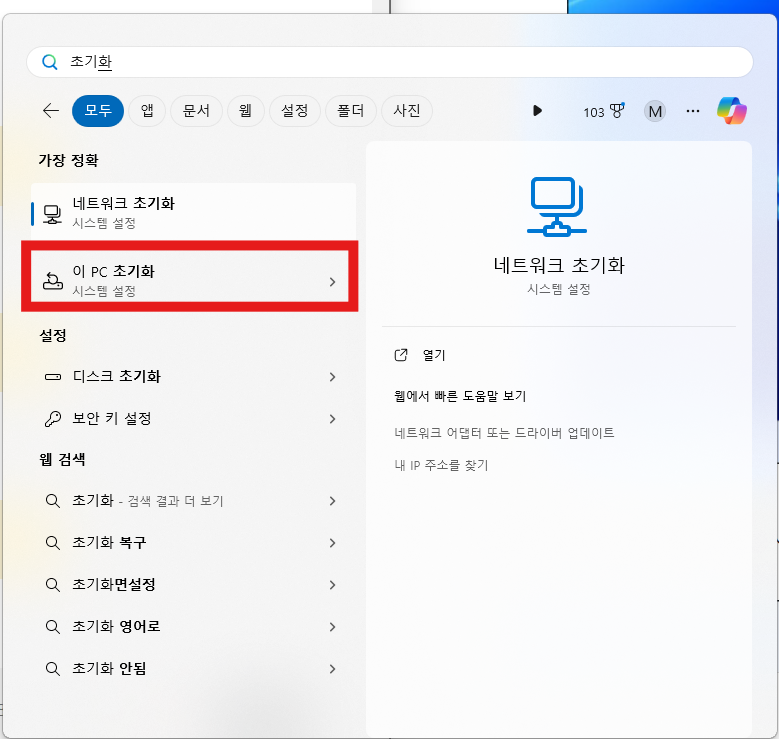Select the 사진 filter tab
The image size is (779, 739).
pyautogui.click(x=407, y=110)
